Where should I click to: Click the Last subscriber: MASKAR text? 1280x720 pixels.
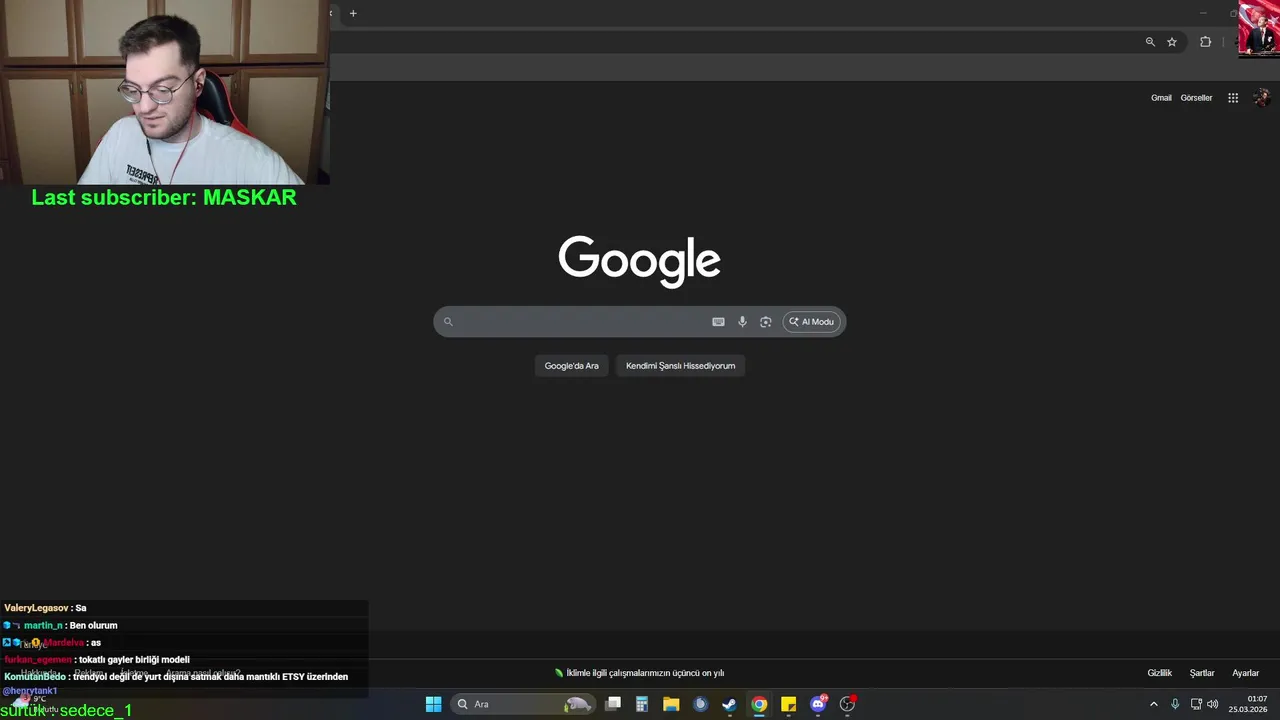pos(164,197)
